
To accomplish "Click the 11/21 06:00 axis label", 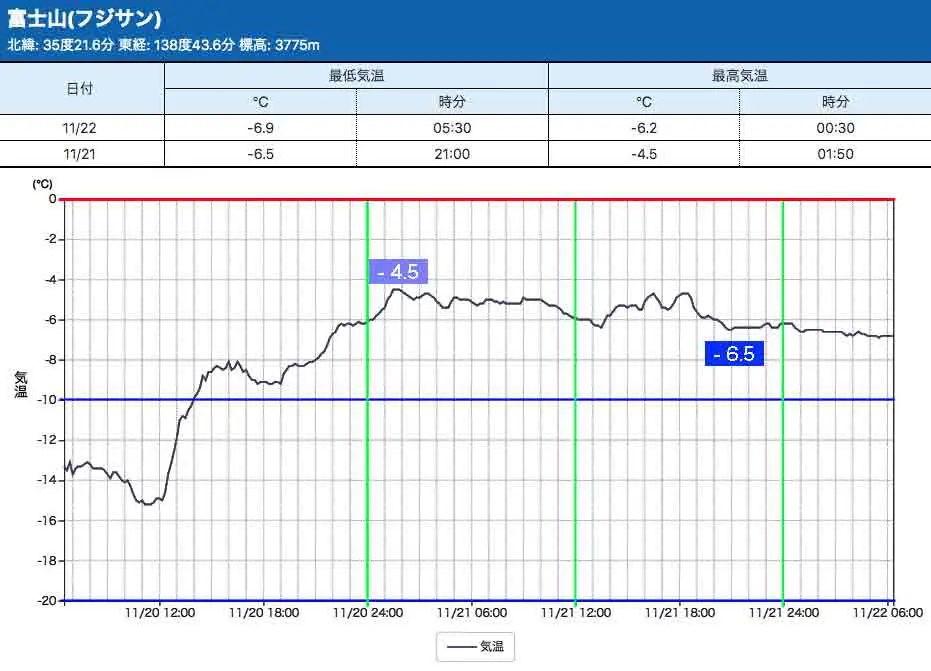I will (471, 613).
